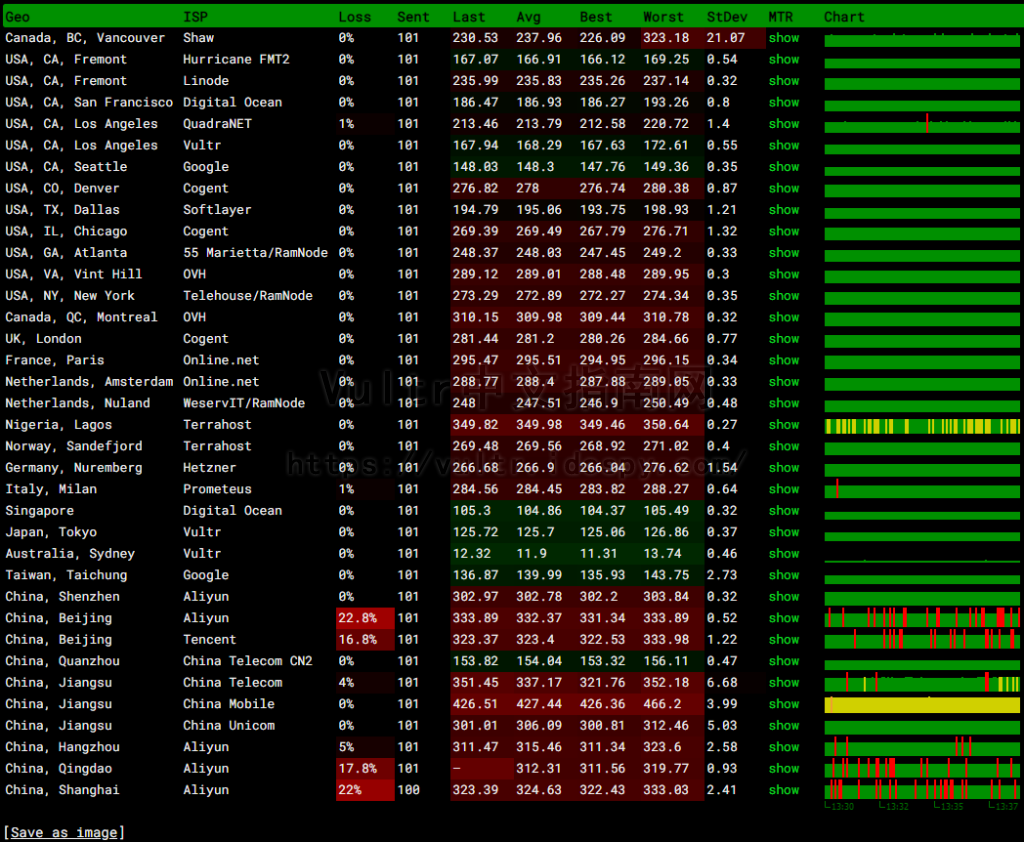Click the ISP column header
Image resolution: width=1024 pixels, height=842 pixels.
pos(195,17)
